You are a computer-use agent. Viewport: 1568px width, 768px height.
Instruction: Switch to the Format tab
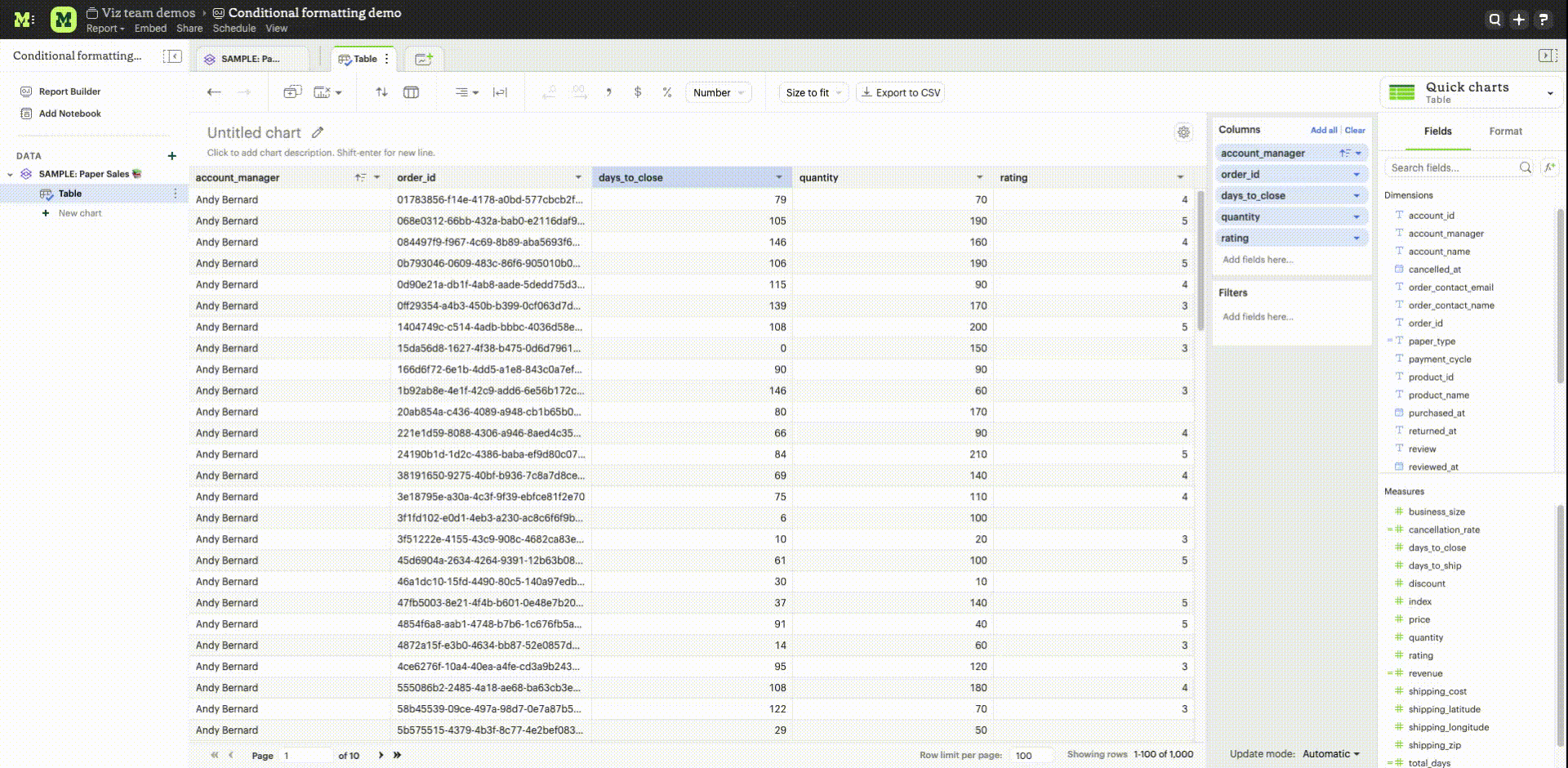(x=1505, y=132)
